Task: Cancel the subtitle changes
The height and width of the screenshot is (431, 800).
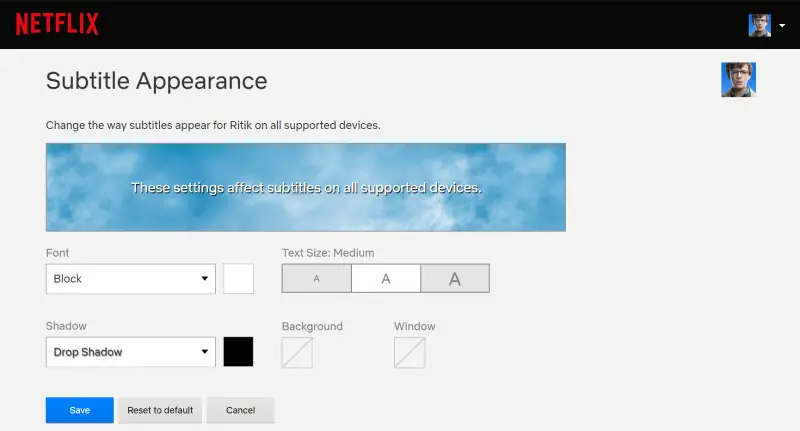Action: tap(240, 410)
